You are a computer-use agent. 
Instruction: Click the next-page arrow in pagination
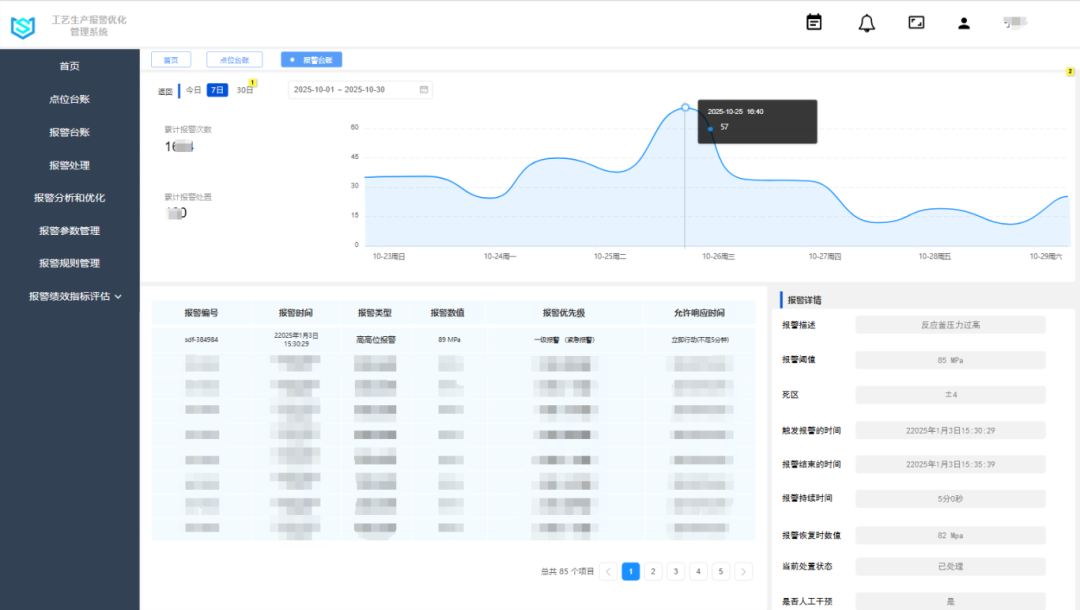pos(743,570)
